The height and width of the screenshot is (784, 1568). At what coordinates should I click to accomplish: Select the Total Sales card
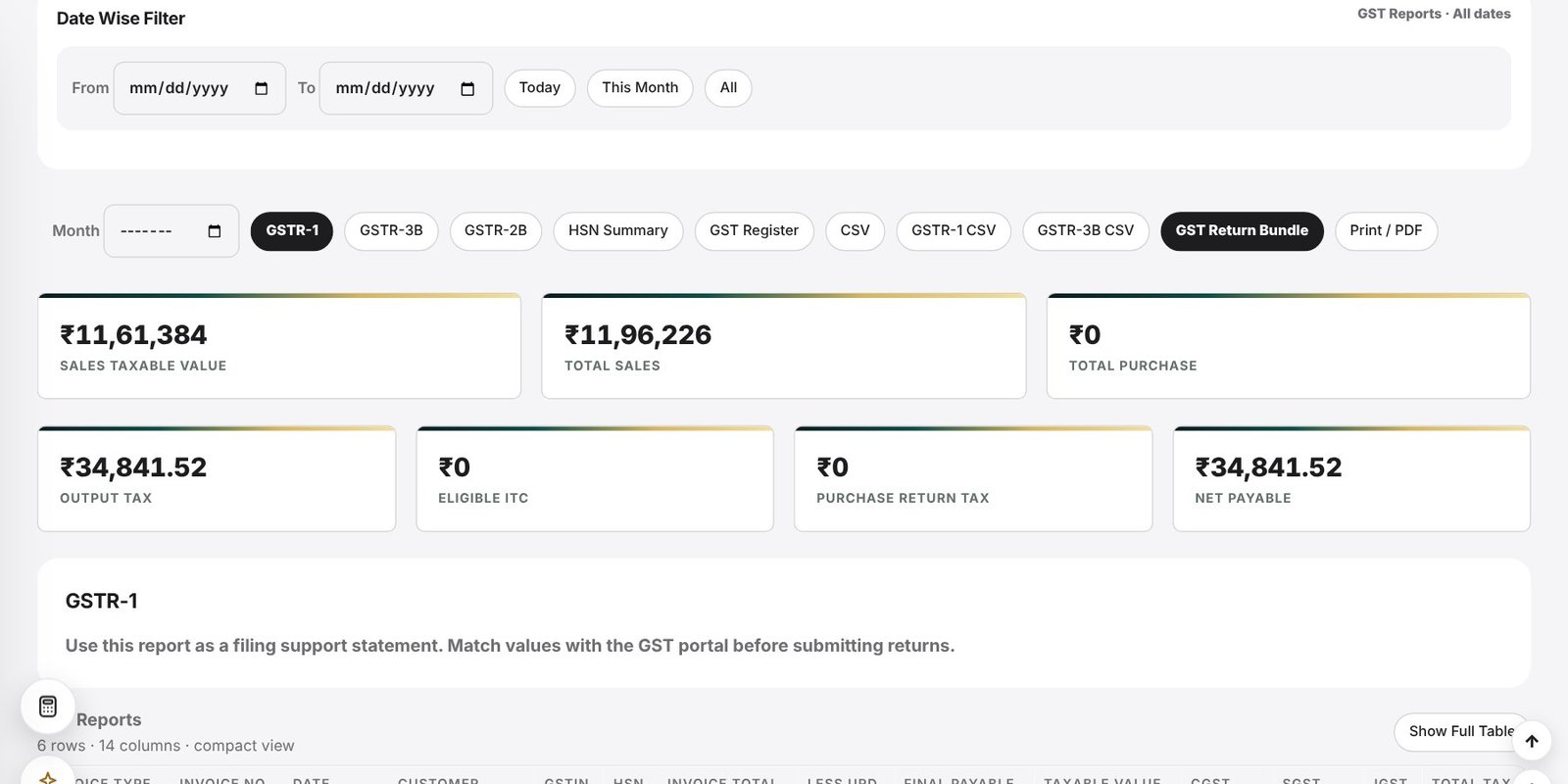[x=784, y=346]
